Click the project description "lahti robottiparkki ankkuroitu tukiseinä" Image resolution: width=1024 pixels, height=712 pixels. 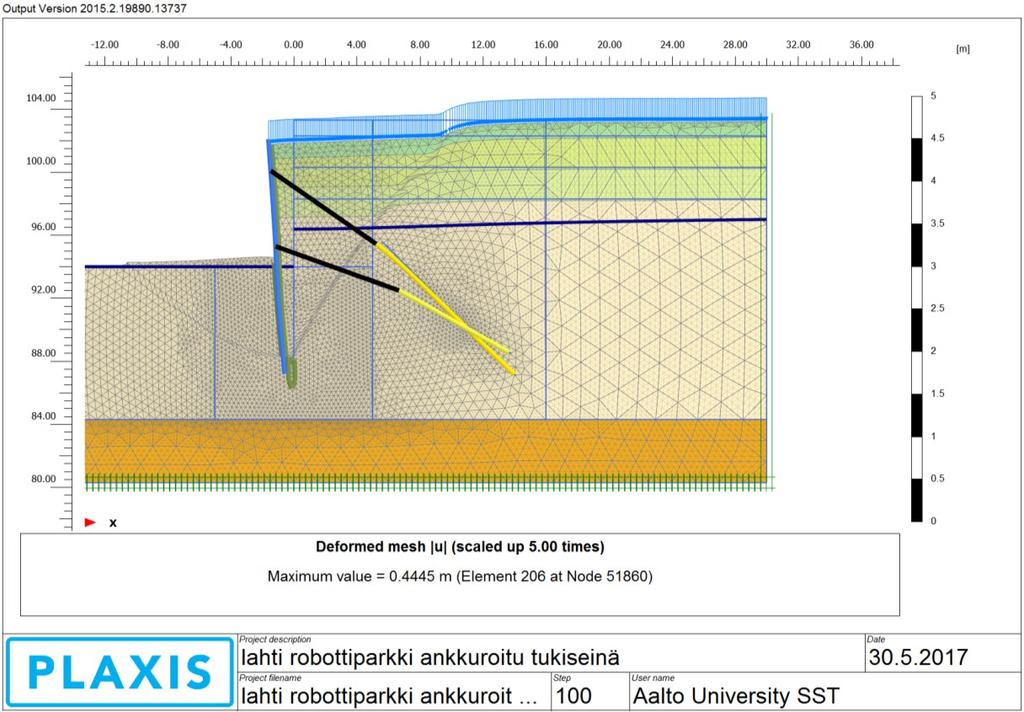430,656
